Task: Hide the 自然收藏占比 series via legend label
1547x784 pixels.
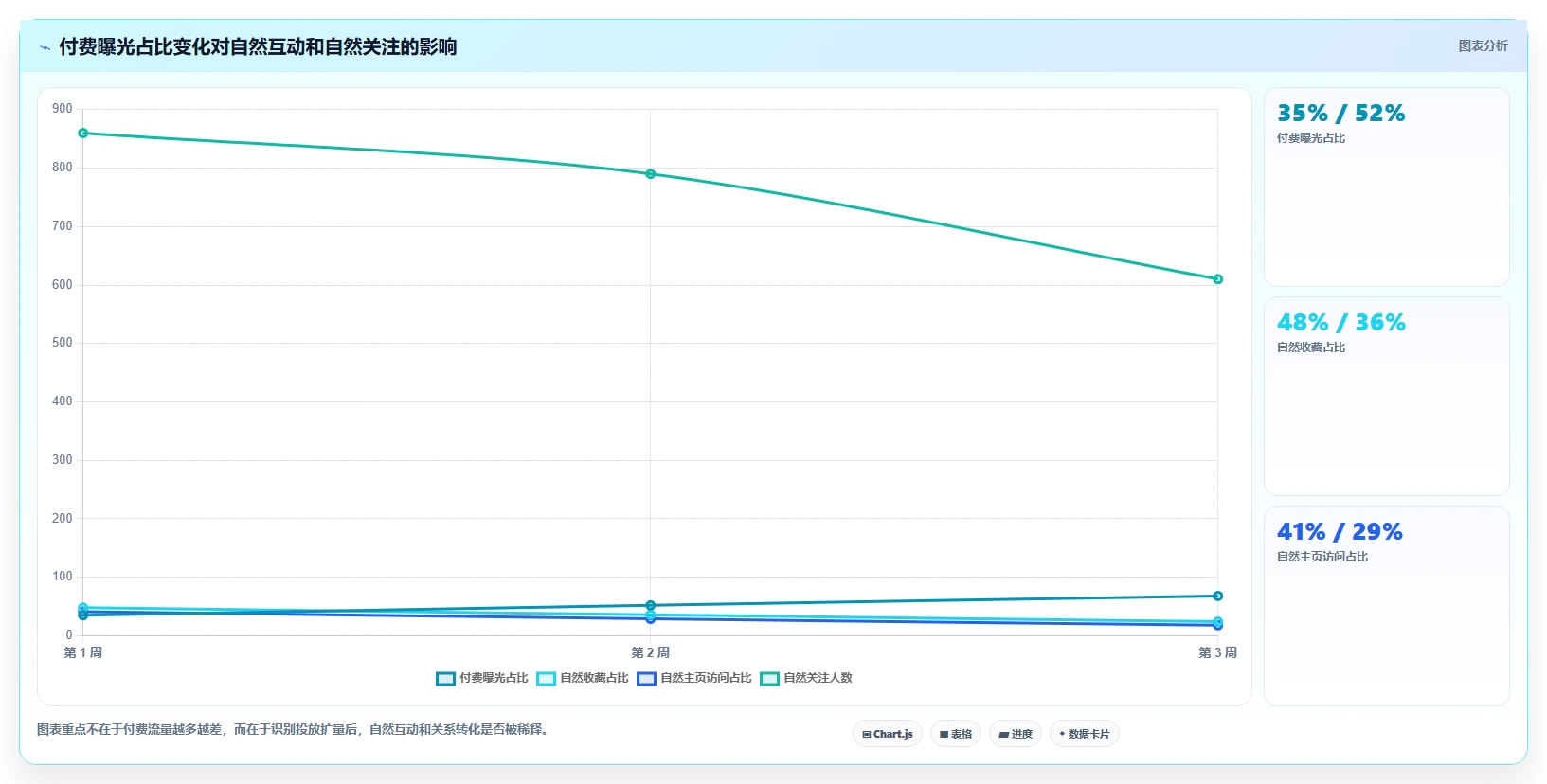Action: click(594, 678)
